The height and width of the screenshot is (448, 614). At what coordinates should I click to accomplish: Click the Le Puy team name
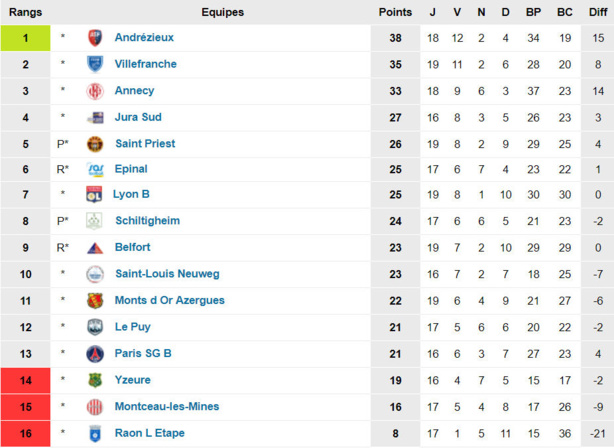pos(132,326)
